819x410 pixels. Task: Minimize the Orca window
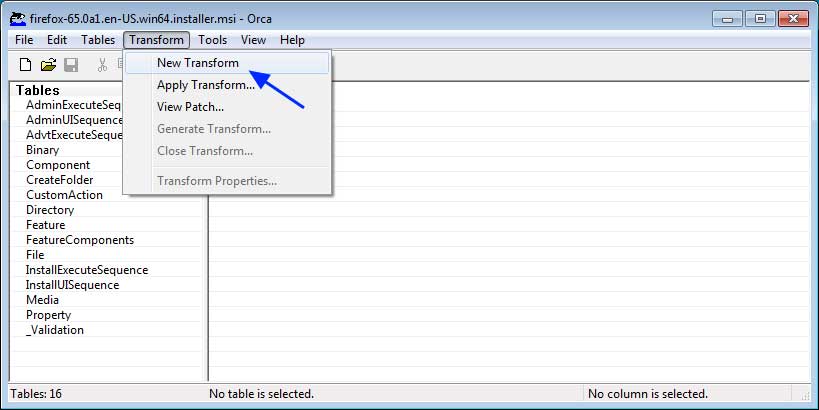pyautogui.click(x=727, y=19)
